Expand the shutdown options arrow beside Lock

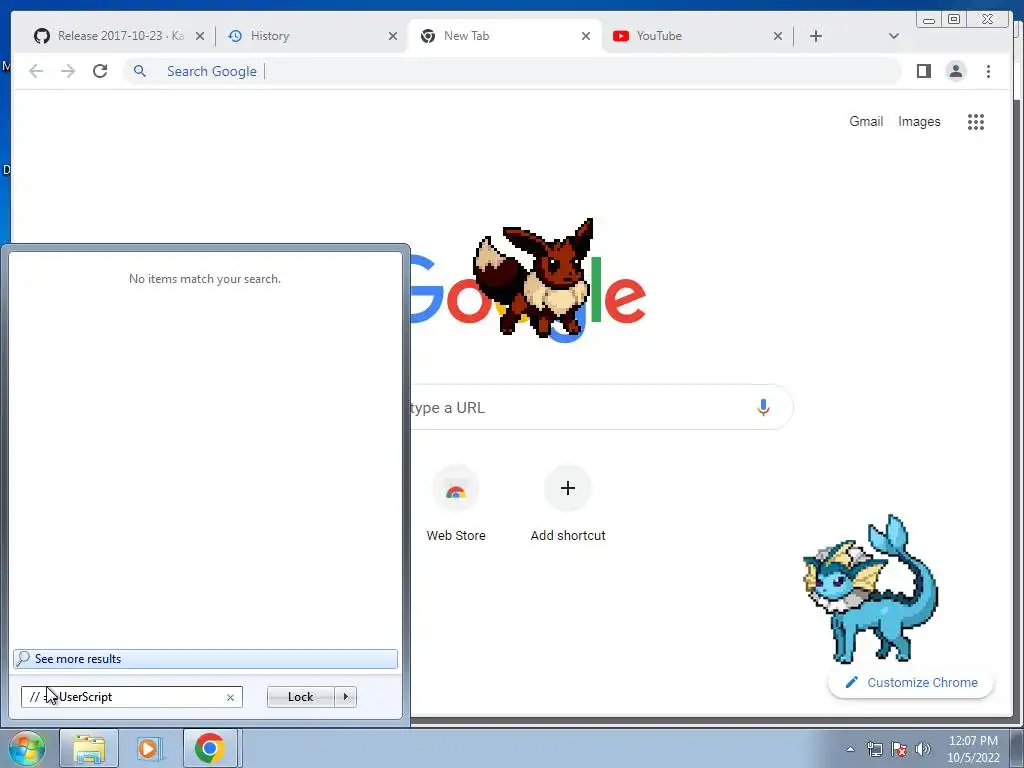click(345, 697)
